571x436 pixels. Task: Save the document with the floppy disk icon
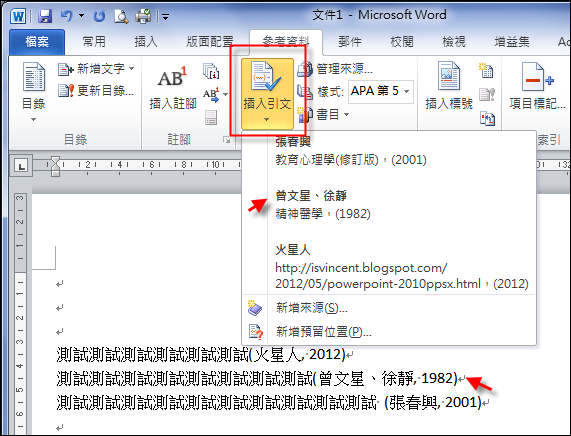(x=45, y=16)
